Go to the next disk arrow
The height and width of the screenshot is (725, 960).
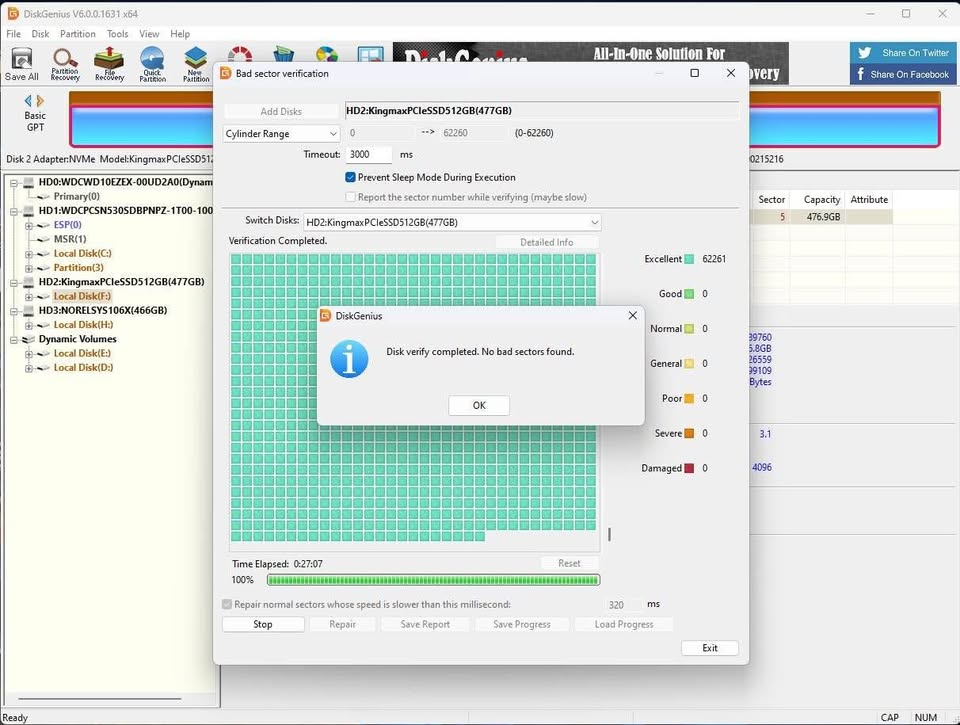click(40, 100)
